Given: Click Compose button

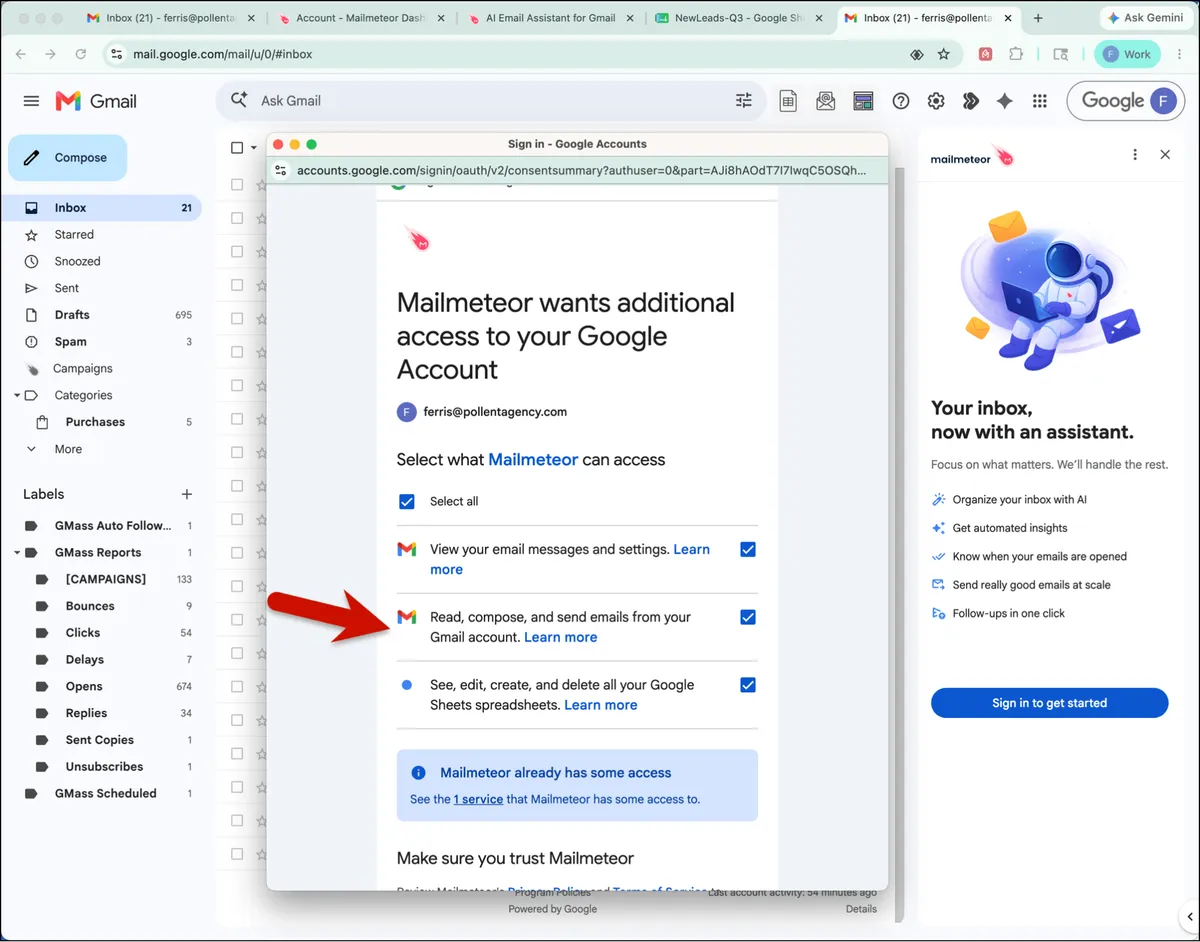Looking at the screenshot, I should tap(68, 158).
